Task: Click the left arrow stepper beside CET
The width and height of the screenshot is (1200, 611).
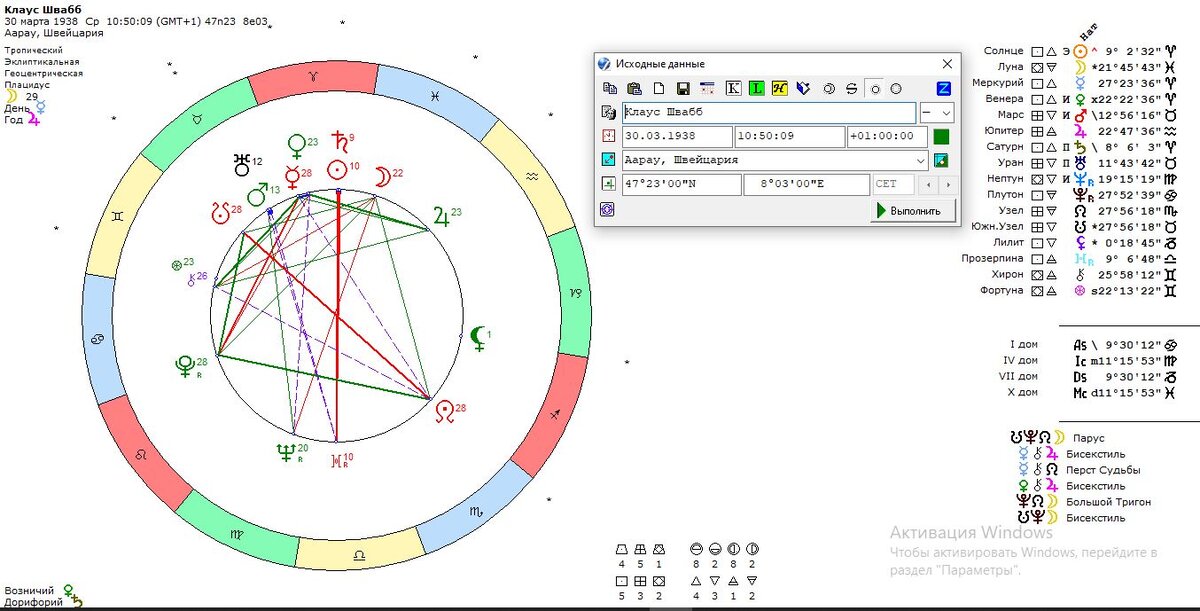Action: tap(927, 185)
